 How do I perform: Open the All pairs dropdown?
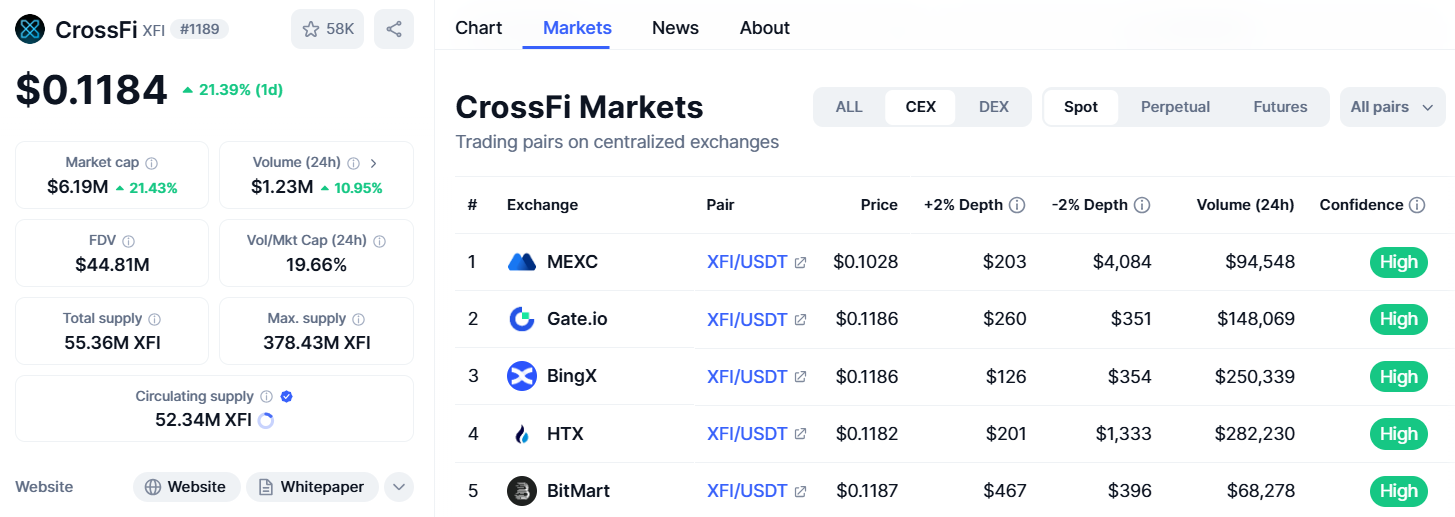pos(1392,107)
